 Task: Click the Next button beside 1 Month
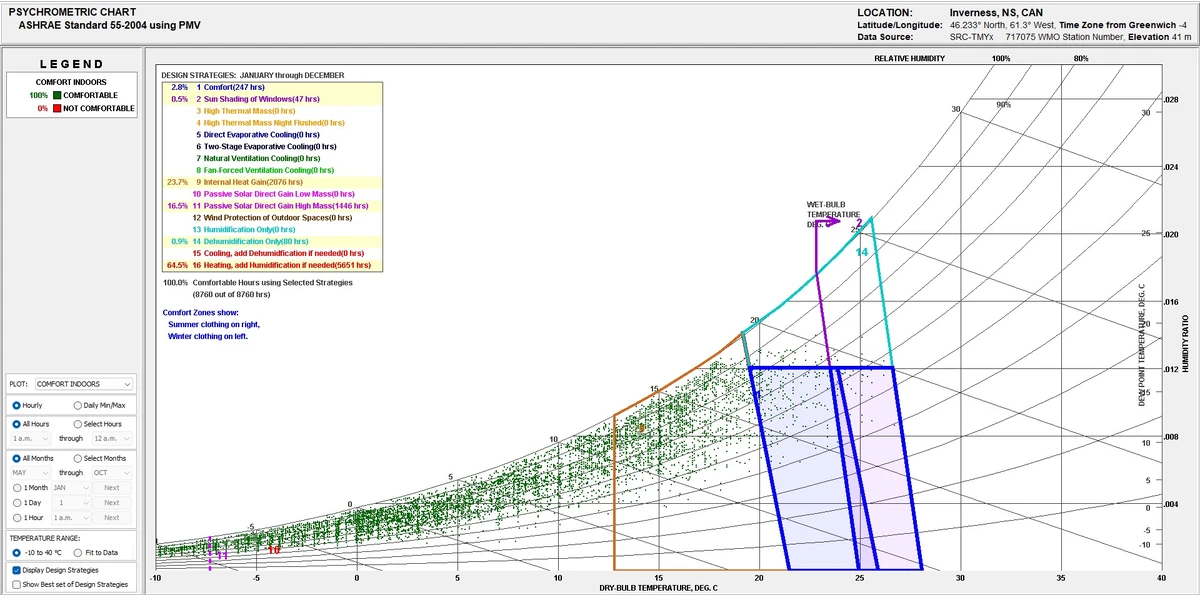(111, 487)
